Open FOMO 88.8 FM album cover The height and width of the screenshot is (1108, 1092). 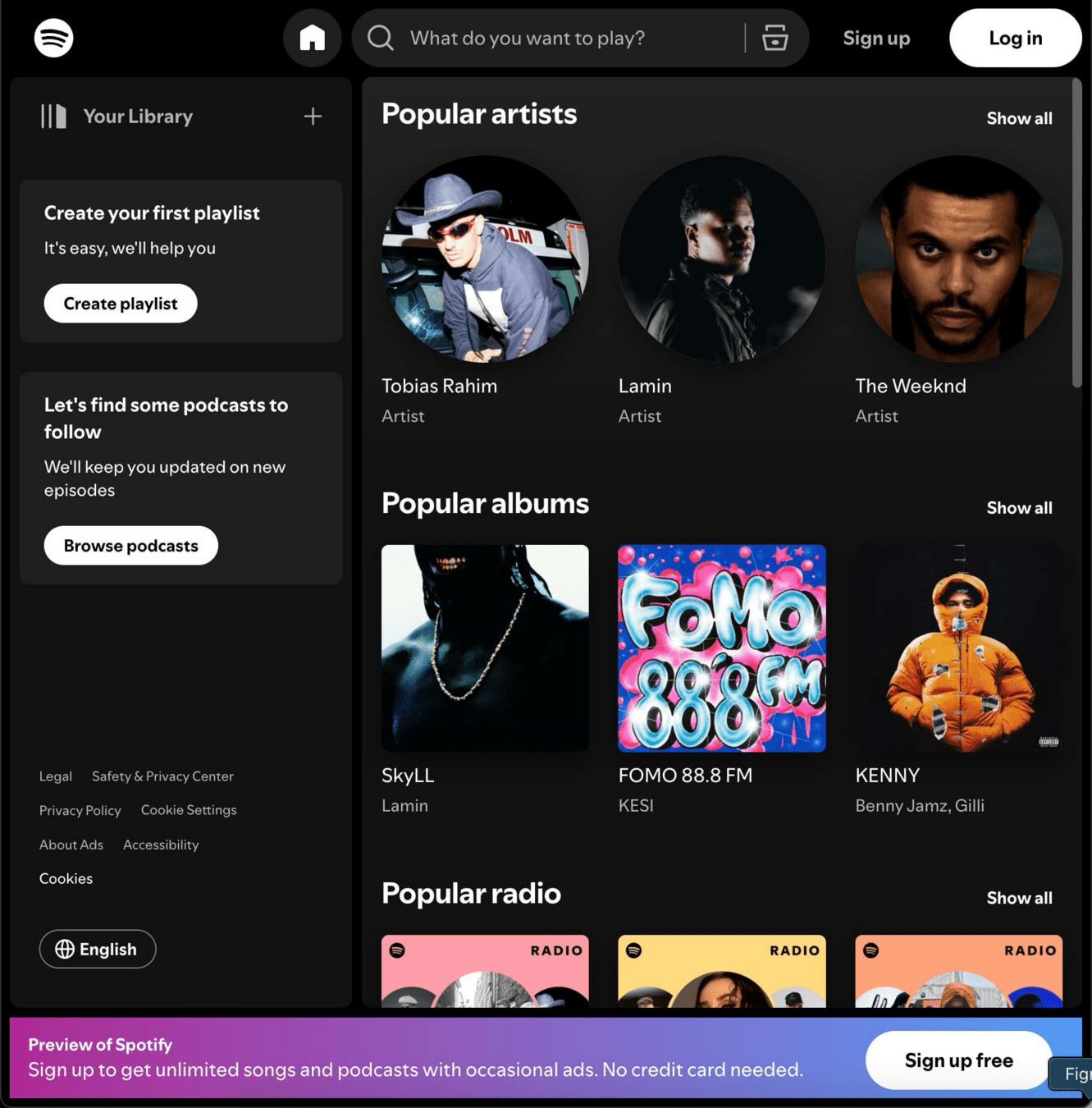coord(721,648)
